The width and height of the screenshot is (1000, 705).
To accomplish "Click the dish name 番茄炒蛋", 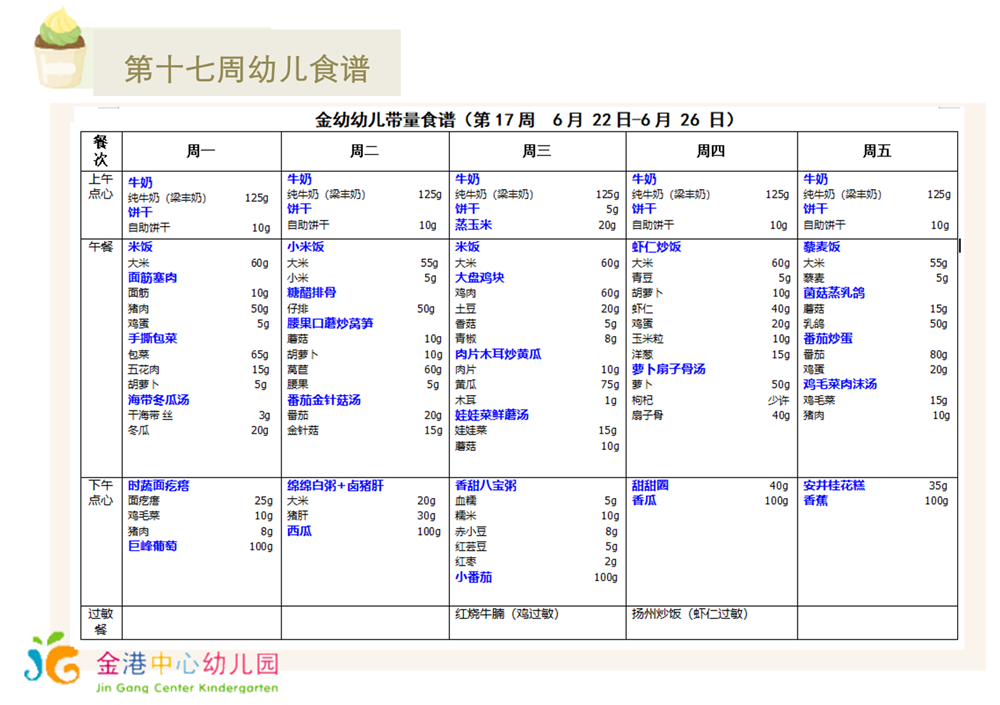I will tap(828, 338).
